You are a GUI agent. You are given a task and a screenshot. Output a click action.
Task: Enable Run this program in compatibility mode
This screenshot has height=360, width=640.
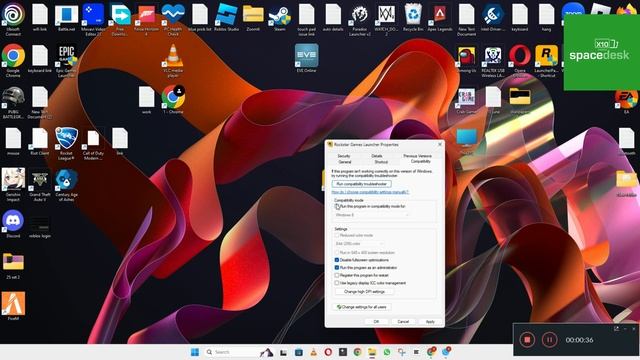tap(337, 207)
